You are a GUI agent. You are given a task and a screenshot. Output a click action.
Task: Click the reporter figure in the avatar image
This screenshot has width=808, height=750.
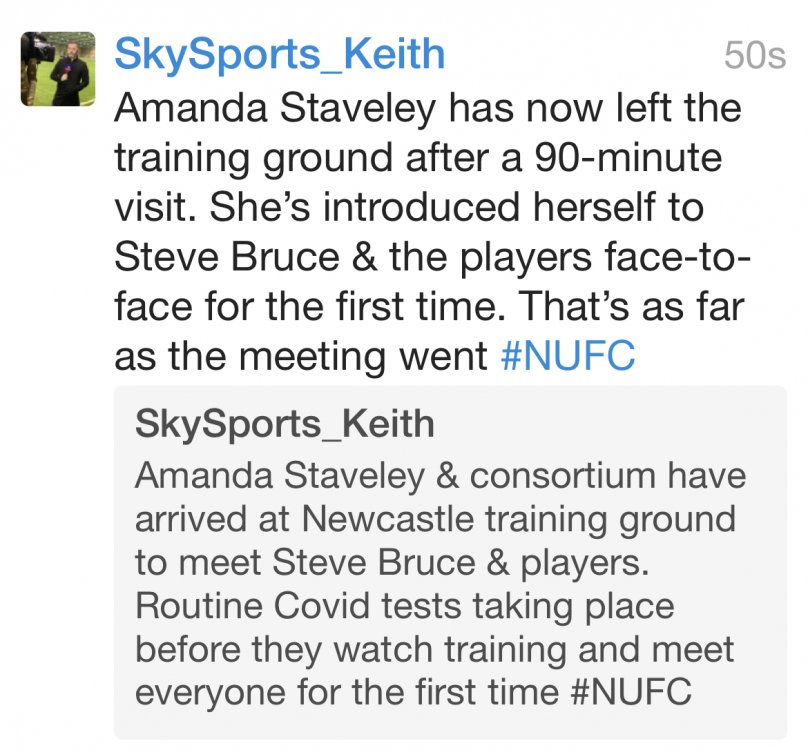click(x=70, y=75)
